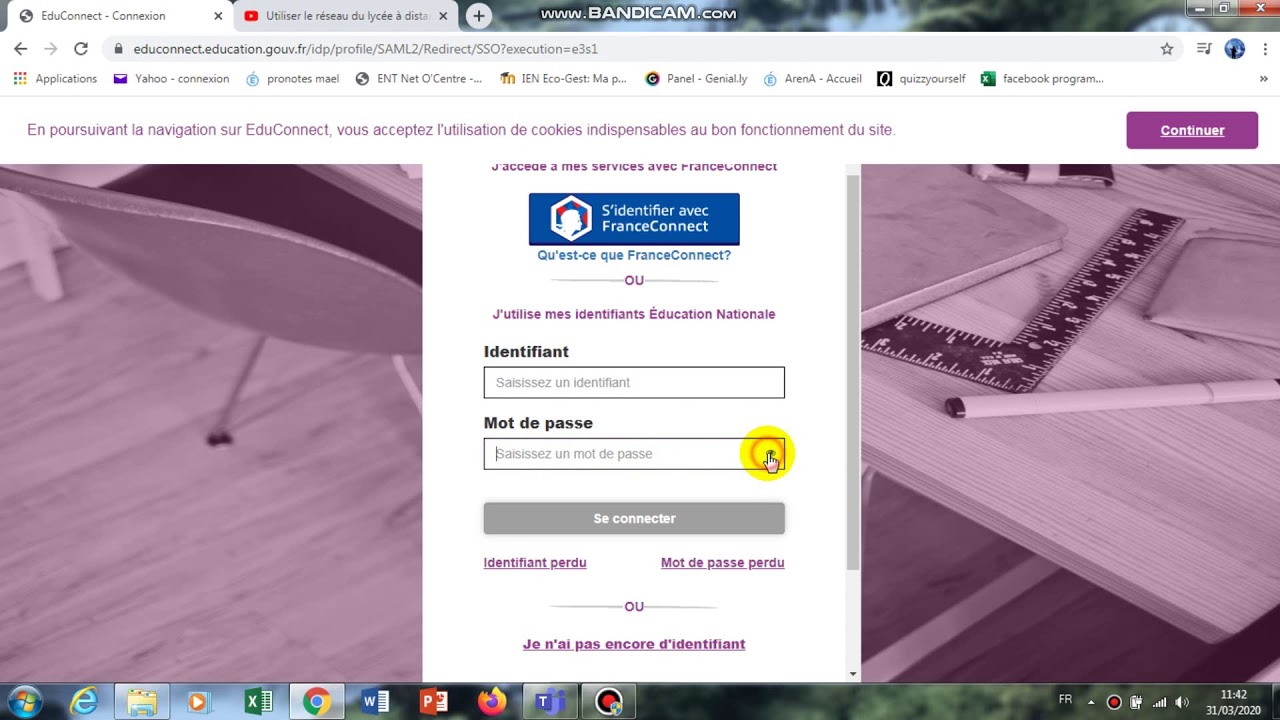Open a new browser tab
The image size is (1280, 720).
(479, 16)
